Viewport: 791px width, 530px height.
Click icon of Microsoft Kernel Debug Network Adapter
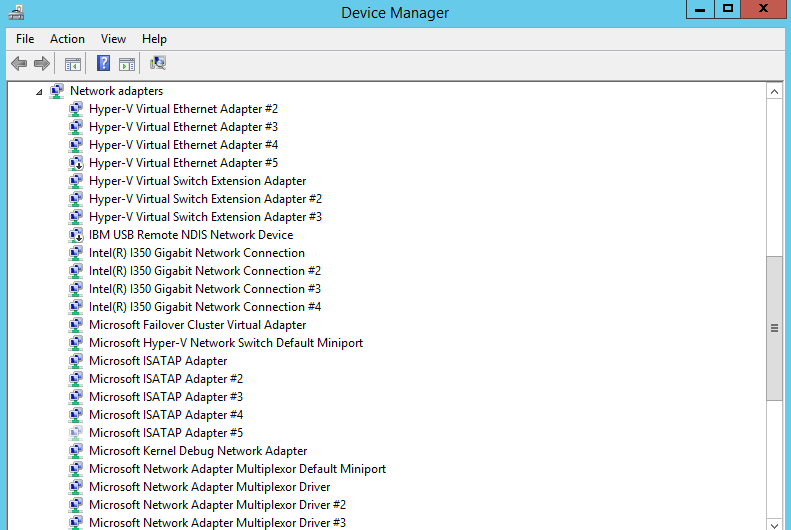coord(76,451)
